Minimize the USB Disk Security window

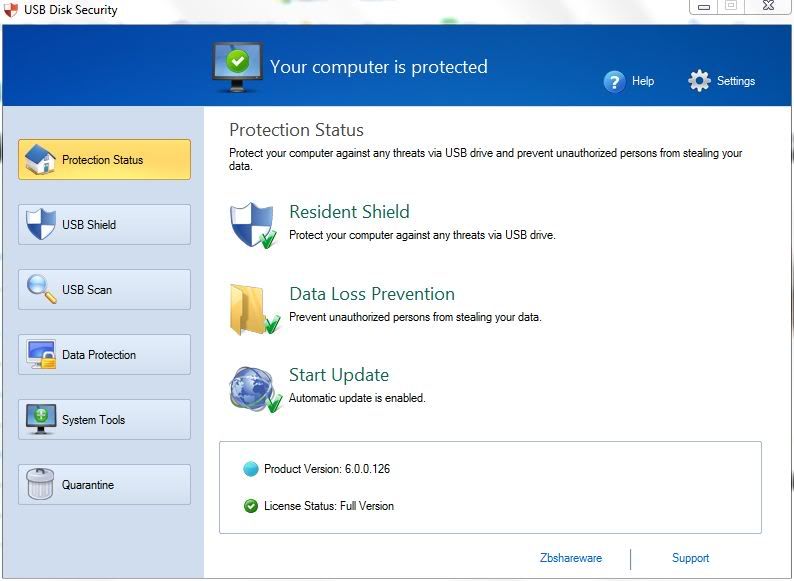click(x=704, y=7)
